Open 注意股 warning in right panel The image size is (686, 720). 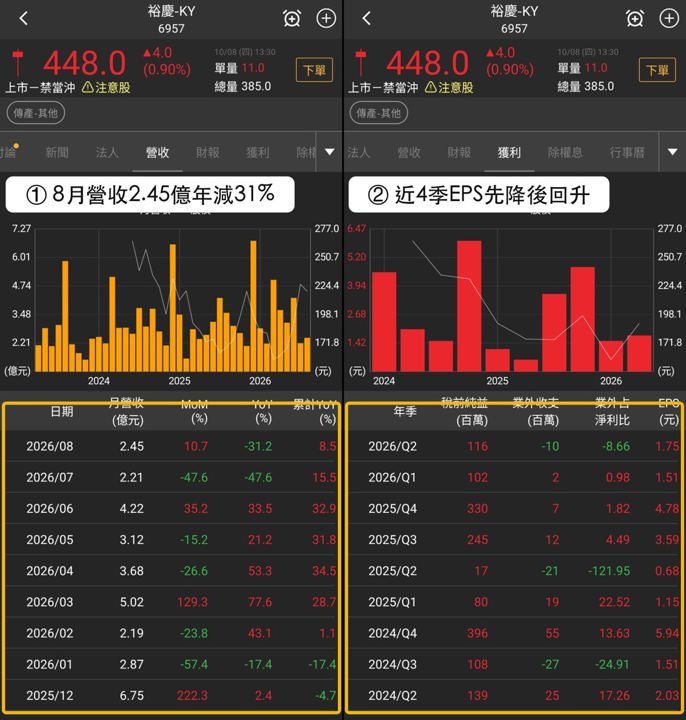tap(449, 87)
